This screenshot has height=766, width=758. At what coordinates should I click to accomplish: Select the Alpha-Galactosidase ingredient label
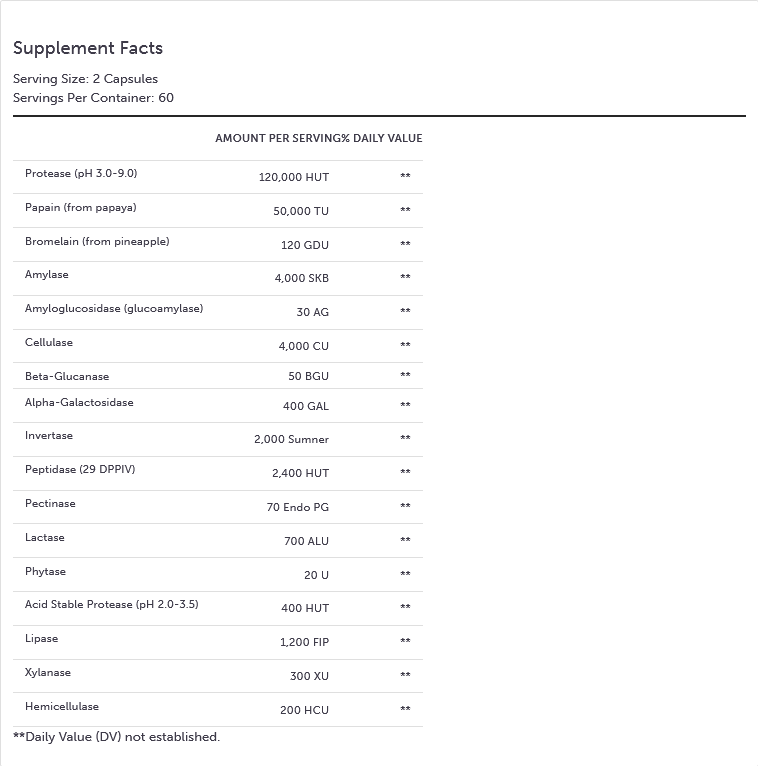point(79,403)
